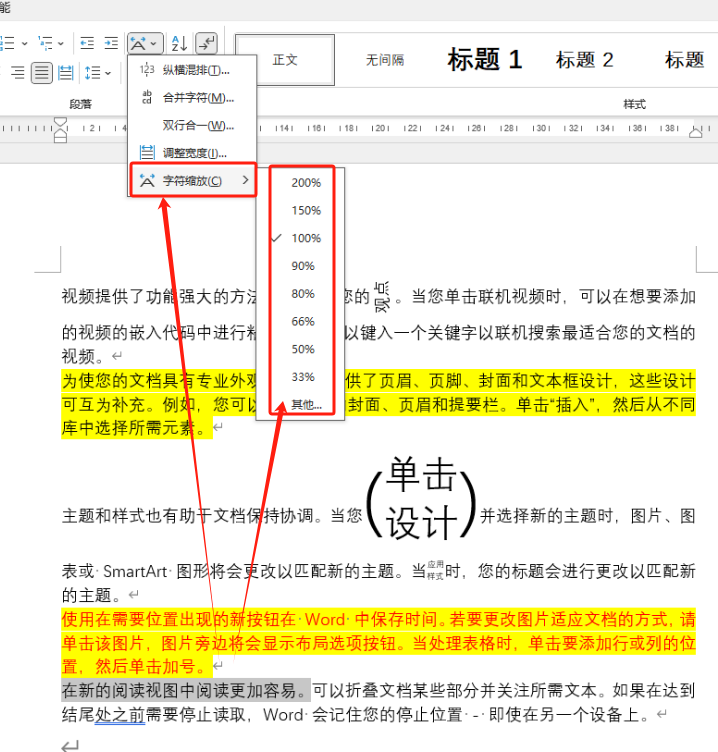Set character scaling to 150%
718x752 pixels.
[x=306, y=211]
